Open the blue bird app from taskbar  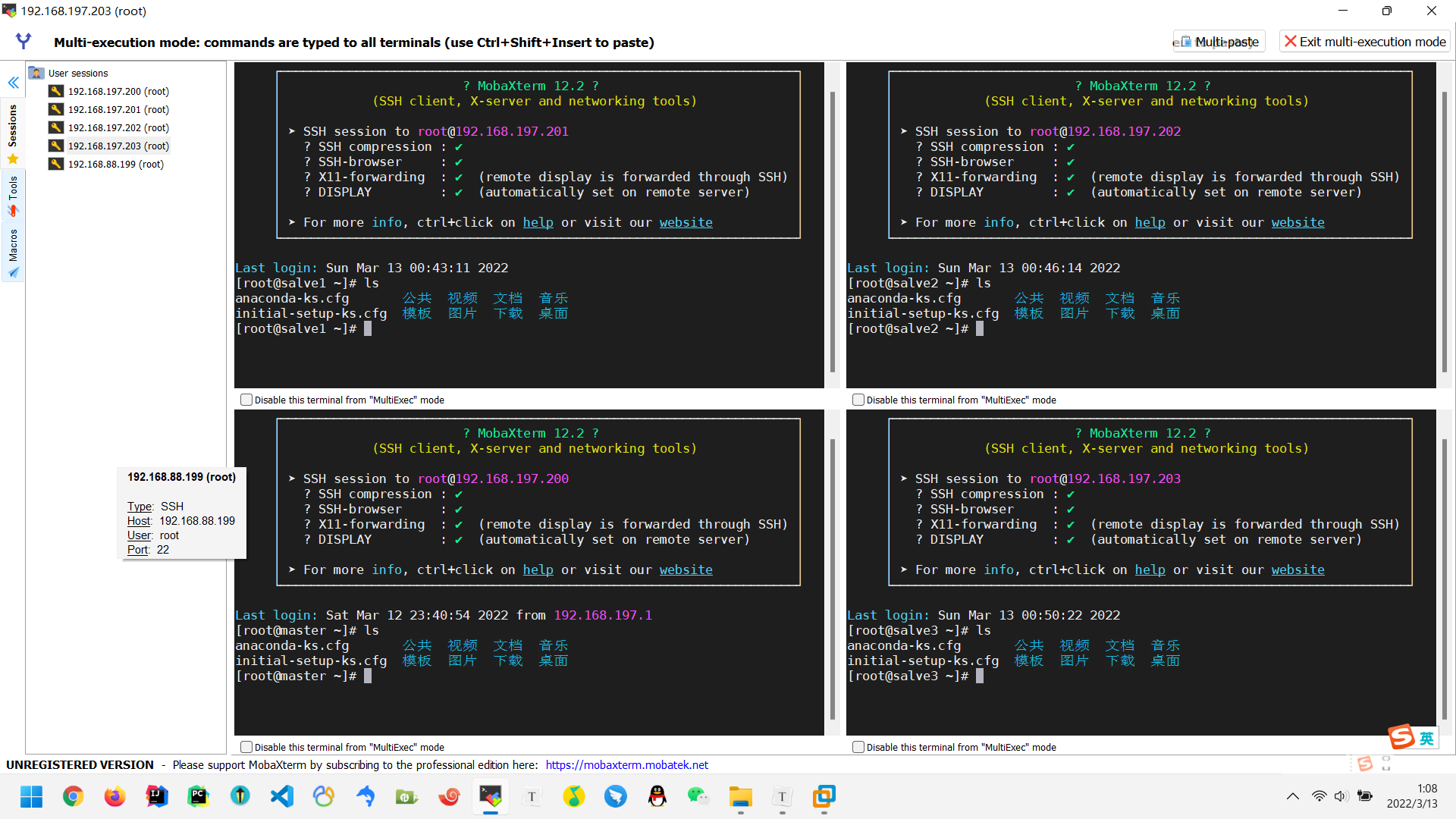pos(615,796)
